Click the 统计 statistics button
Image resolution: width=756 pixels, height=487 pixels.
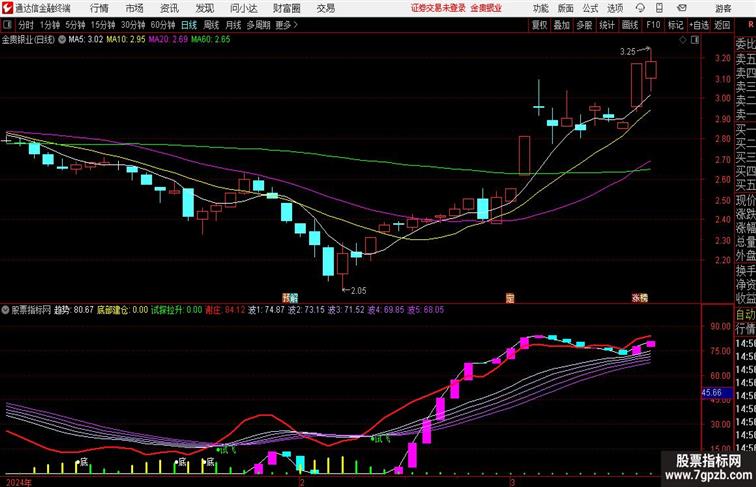point(607,25)
